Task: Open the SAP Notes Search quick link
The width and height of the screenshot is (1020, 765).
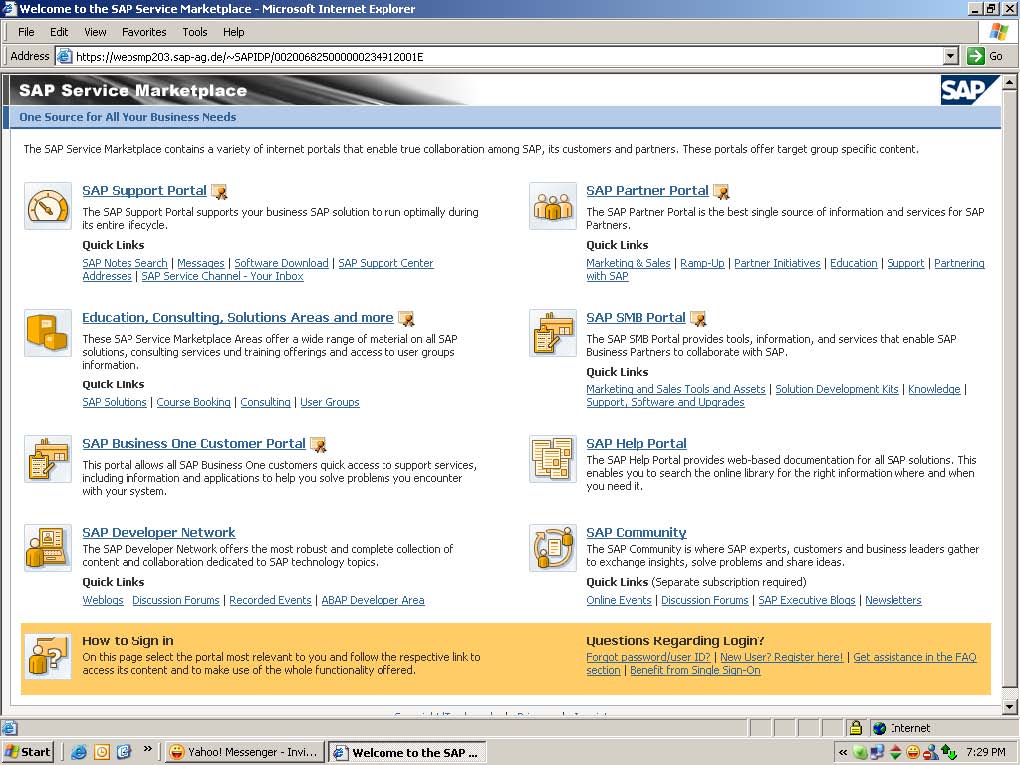Action: click(125, 263)
